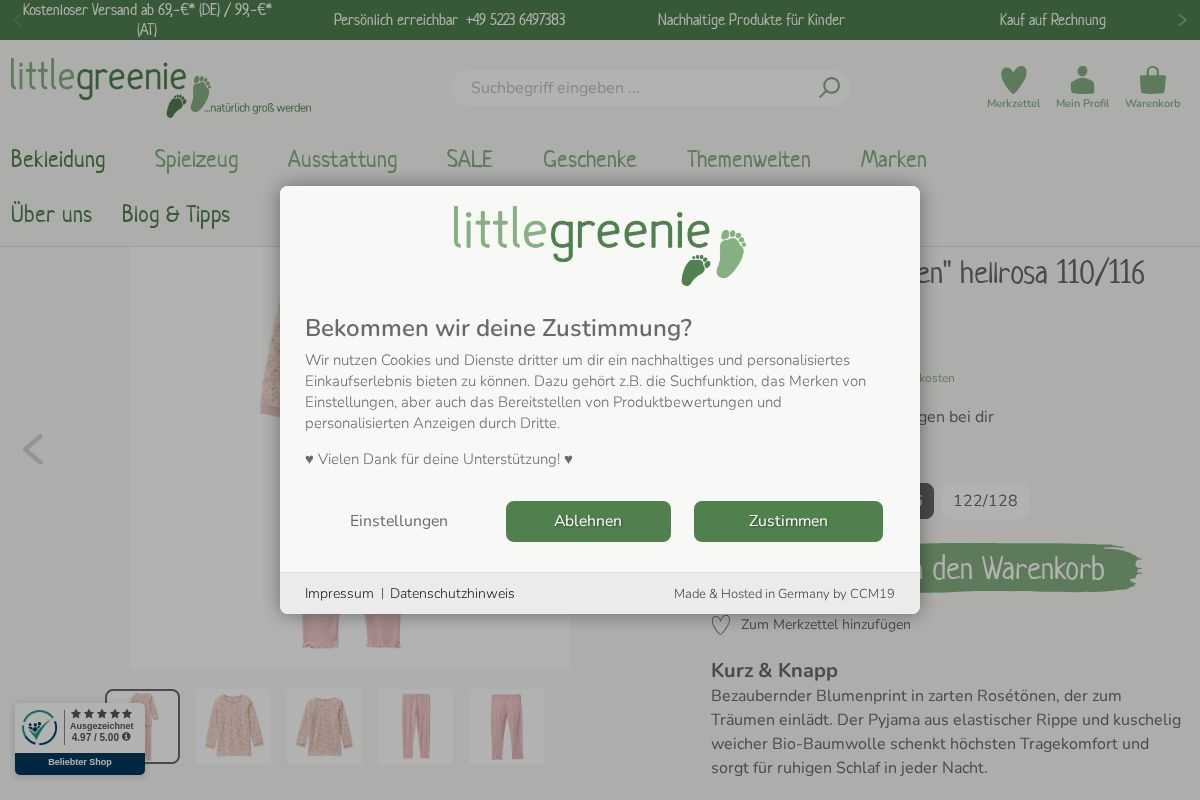
Task: Open the Impressum link
Action: tap(339, 594)
